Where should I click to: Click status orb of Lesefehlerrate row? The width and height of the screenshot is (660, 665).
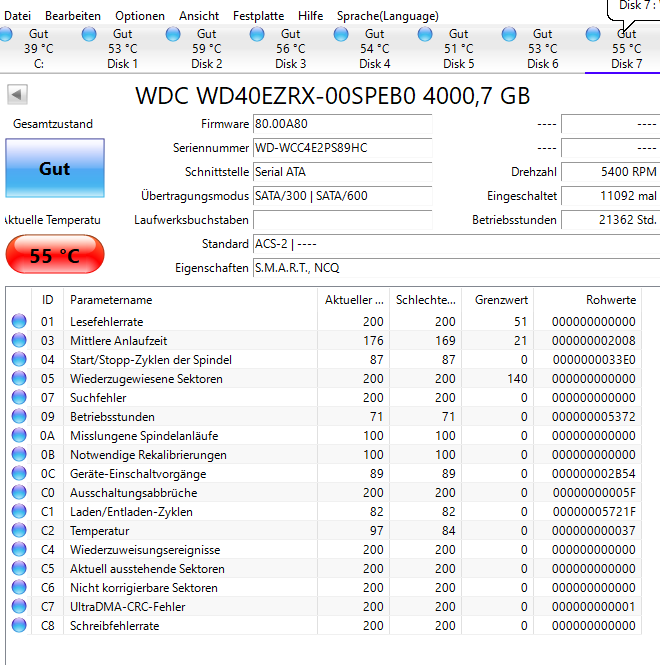pyautogui.click(x=19, y=321)
